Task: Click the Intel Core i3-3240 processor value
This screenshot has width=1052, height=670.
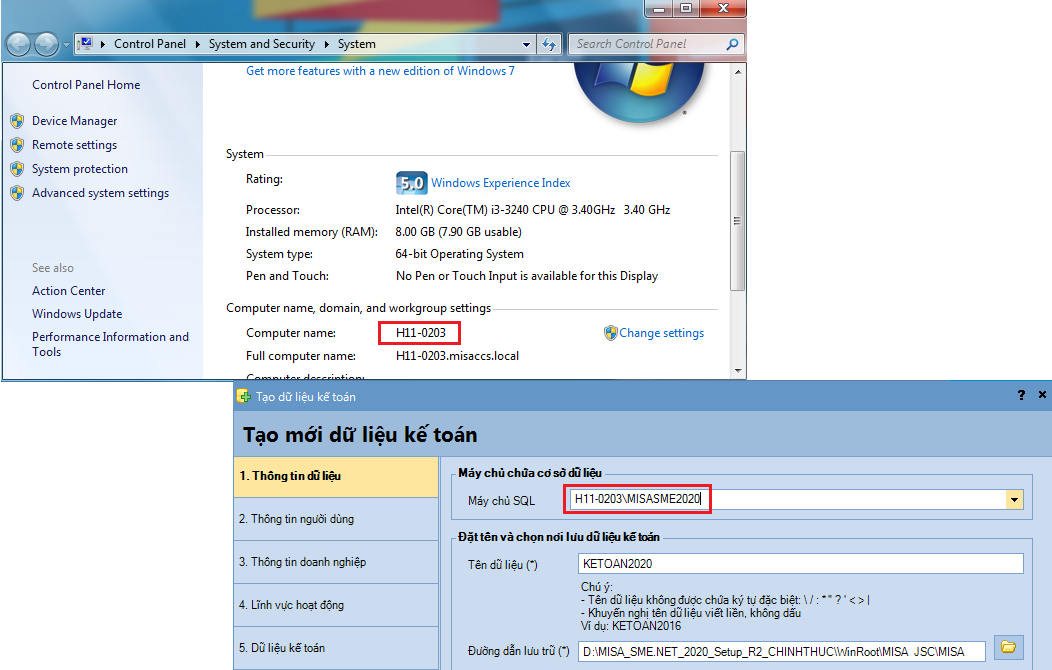Action: pyautogui.click(x=533, y=210)
